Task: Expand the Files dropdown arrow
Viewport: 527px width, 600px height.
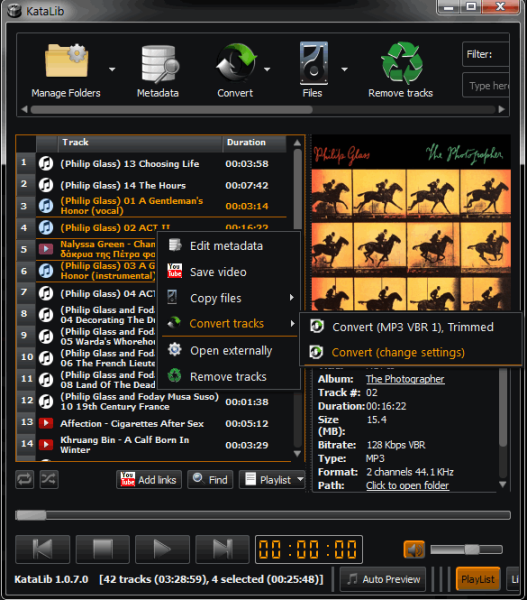Action: (x=344, y=70)
